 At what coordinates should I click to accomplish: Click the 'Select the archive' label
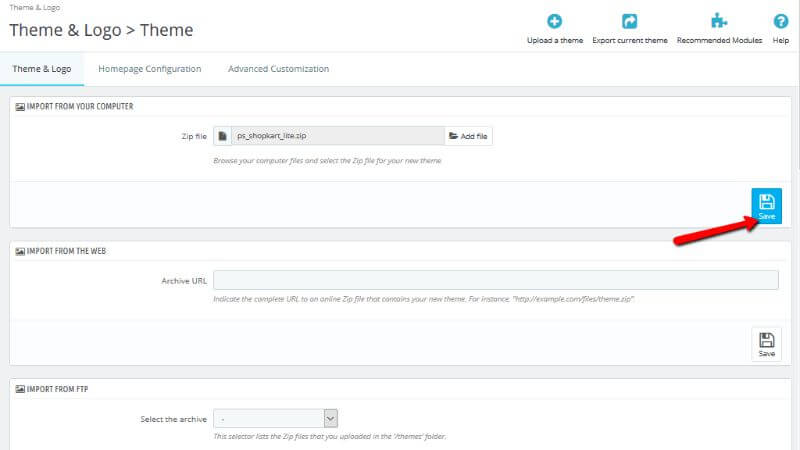173,419
